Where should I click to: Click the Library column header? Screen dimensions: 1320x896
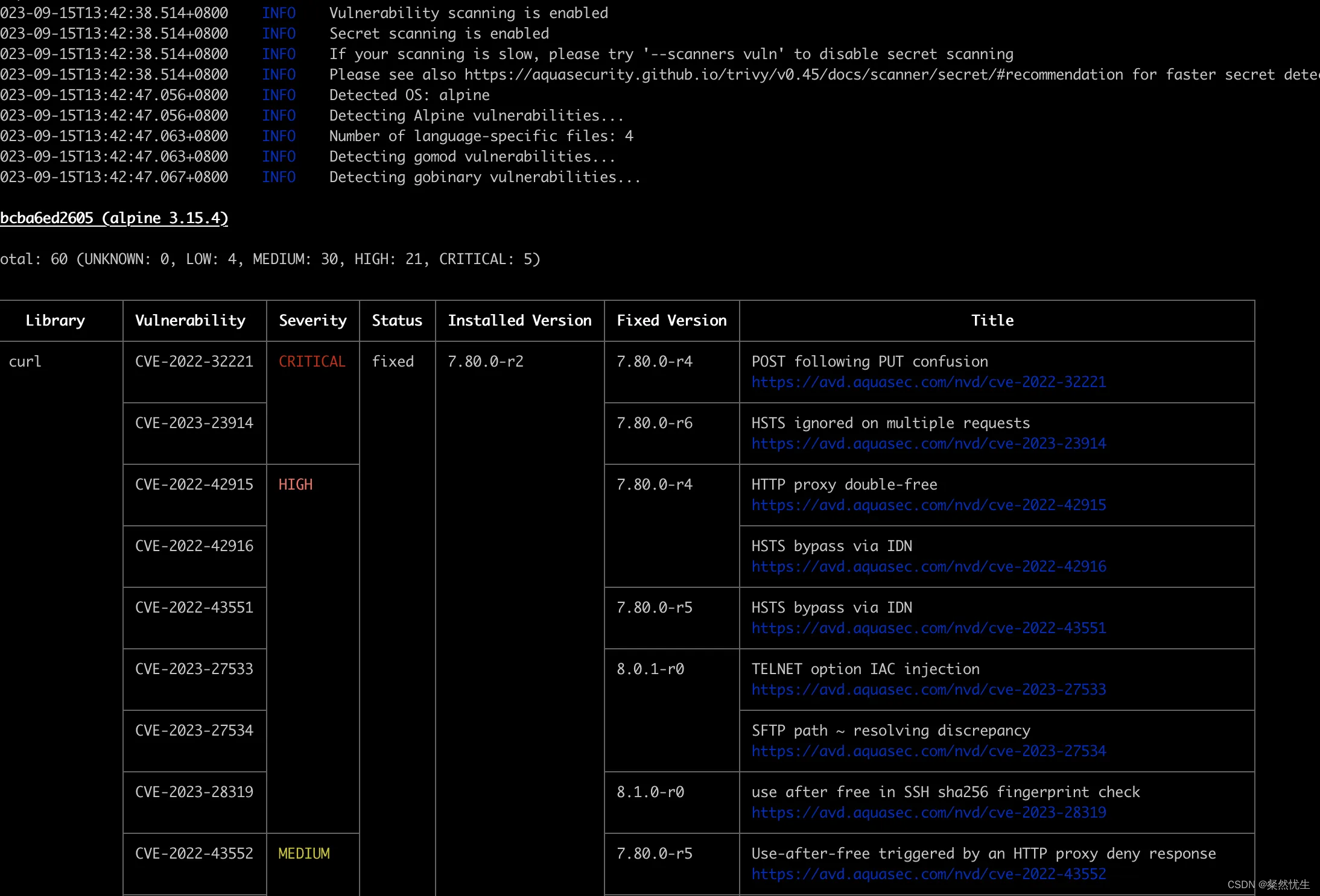pos(55,321)
